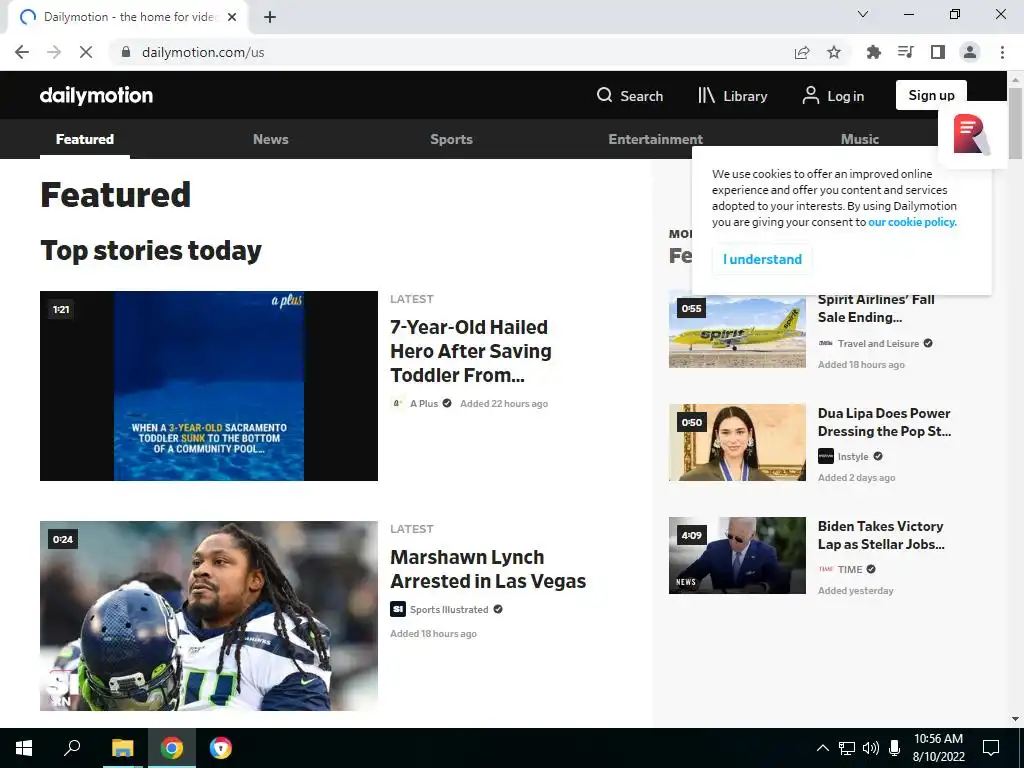Open the Marshawn Lynch video thumbnail

(209, 616)
